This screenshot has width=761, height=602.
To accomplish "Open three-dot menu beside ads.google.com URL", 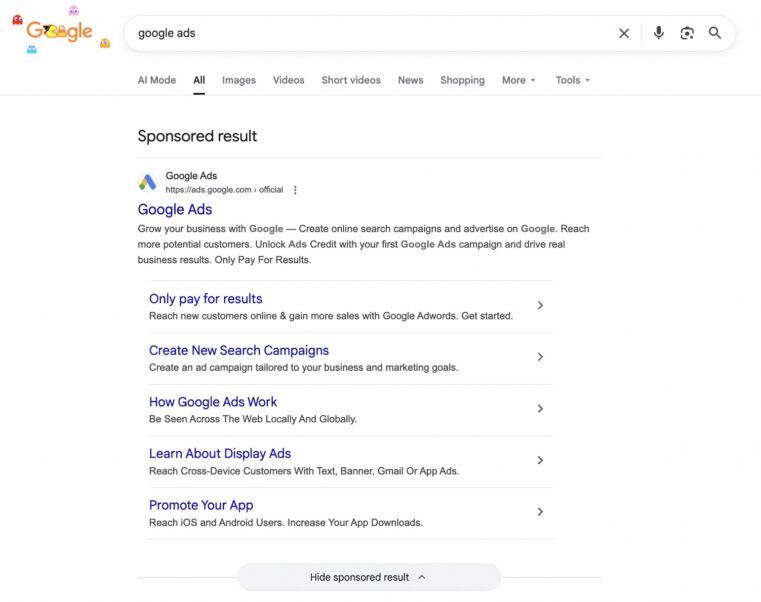I will tap(295, 190).
